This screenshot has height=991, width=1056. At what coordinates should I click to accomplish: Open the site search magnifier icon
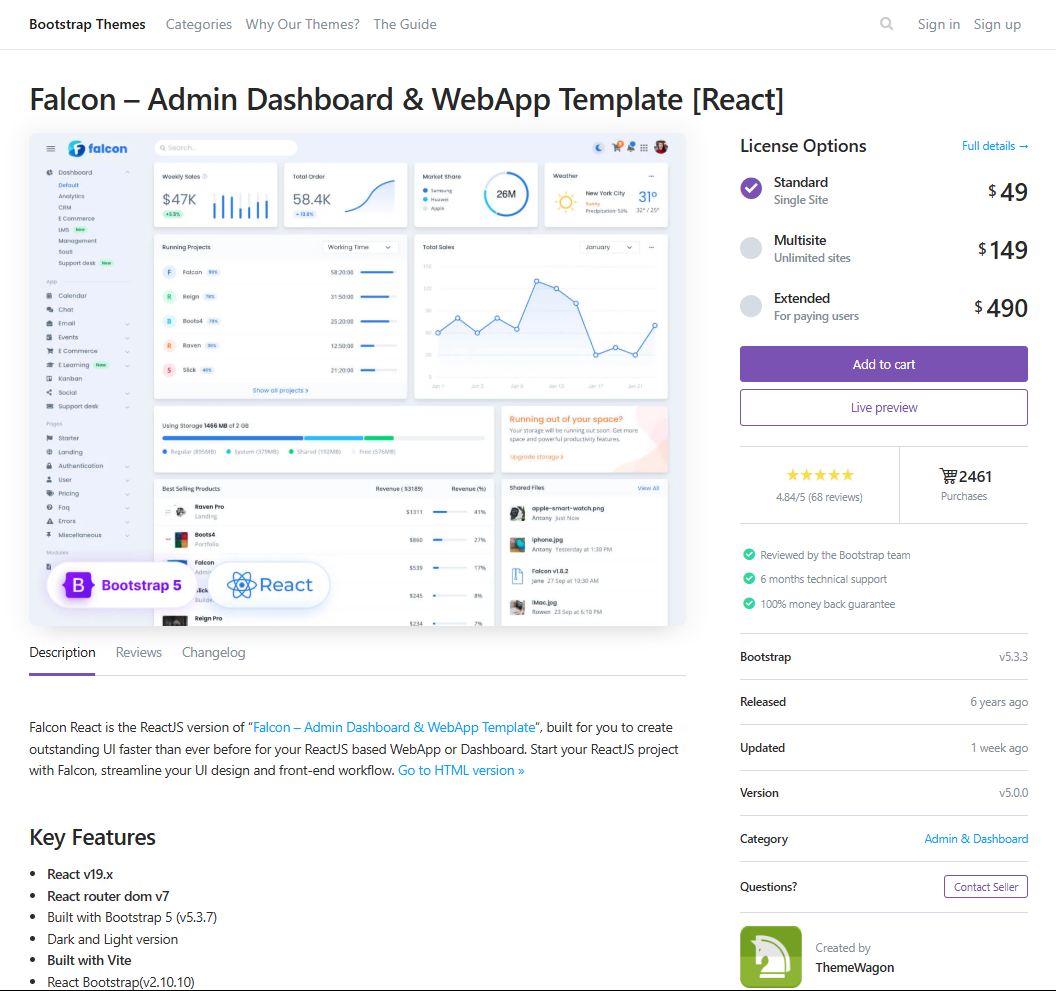[x=886, y=24]
